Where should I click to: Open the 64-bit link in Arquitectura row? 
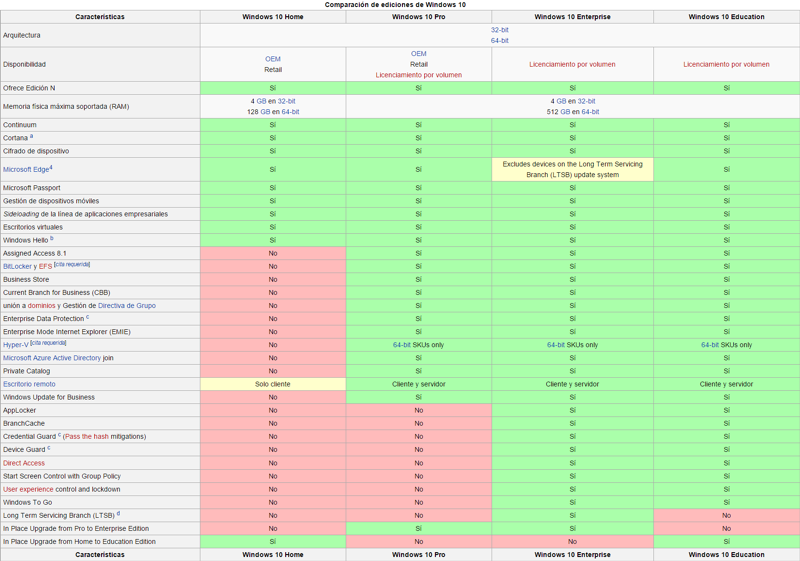pyautogui.click(x=499, y=41)
